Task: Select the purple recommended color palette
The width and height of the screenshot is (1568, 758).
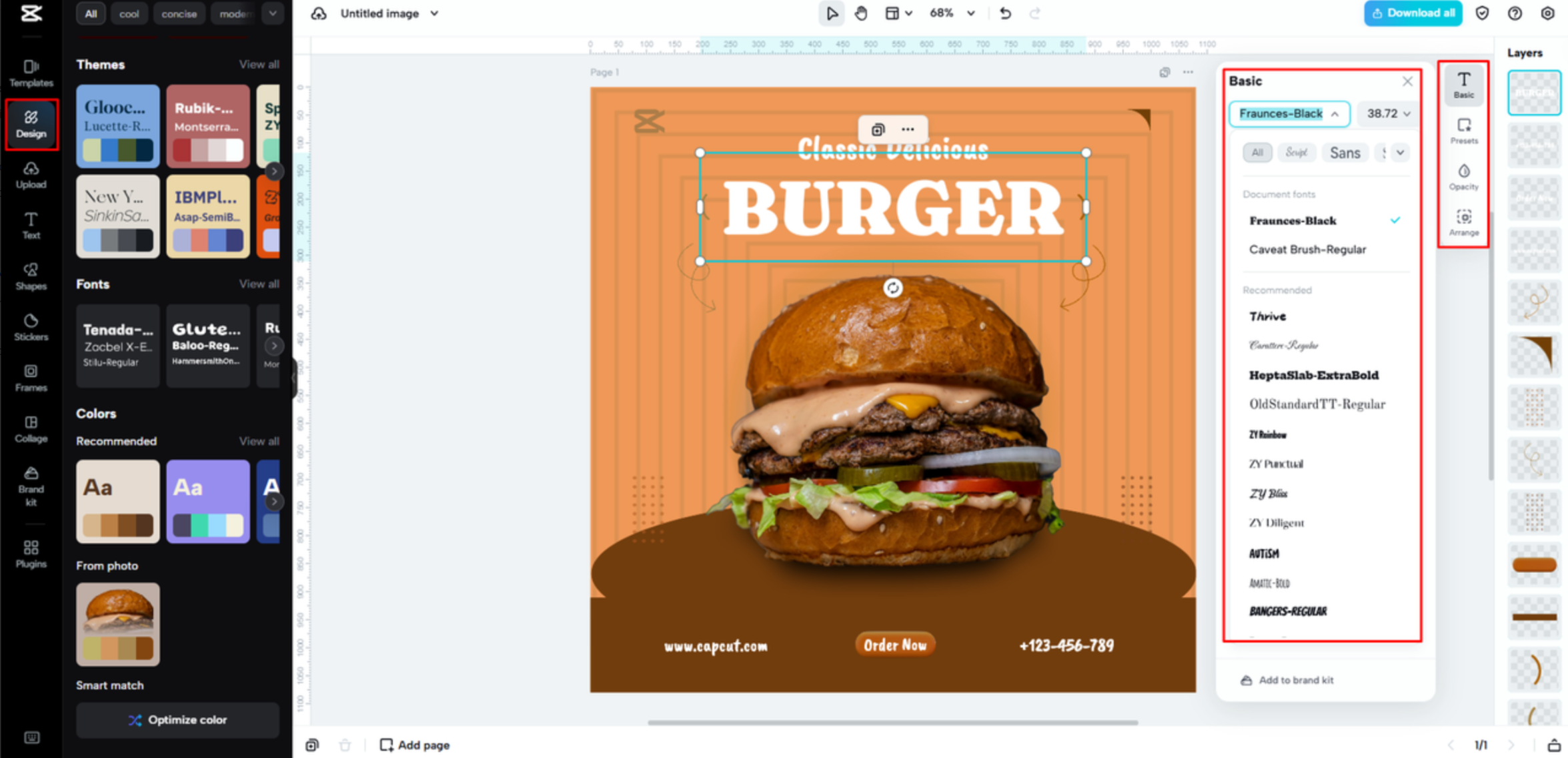Action: pos(207,501)
